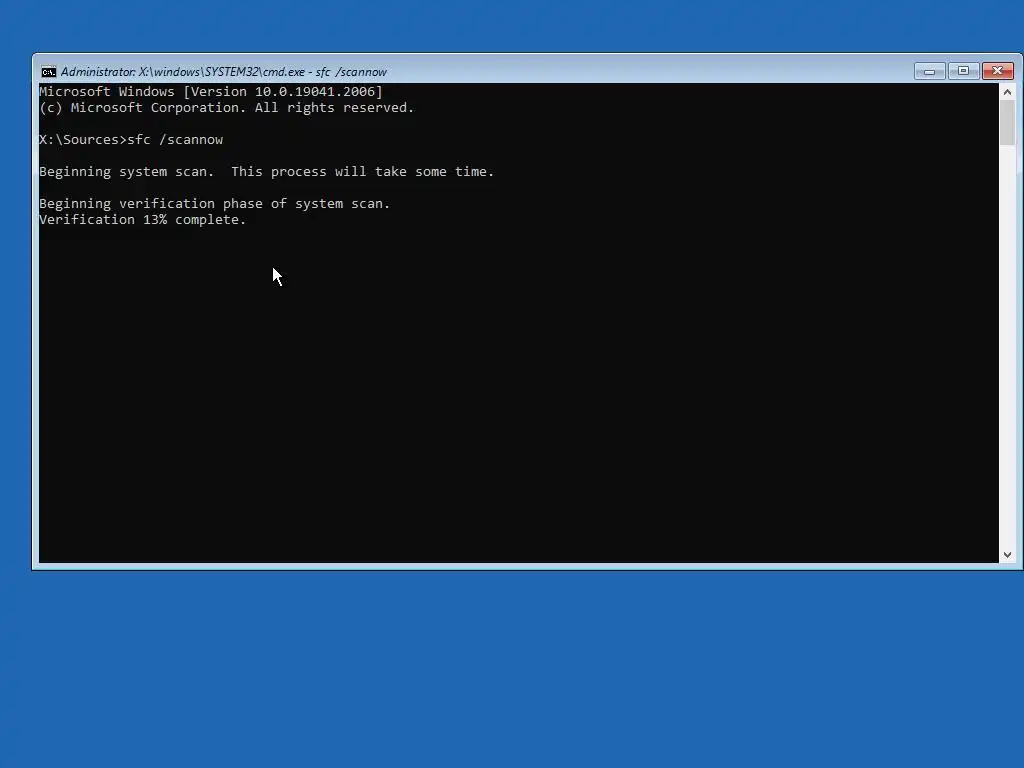Click 'Beginning verification phase of system scan.' line
The width and height of the screenshot is (1024, 768).
[x=215, y=204]
